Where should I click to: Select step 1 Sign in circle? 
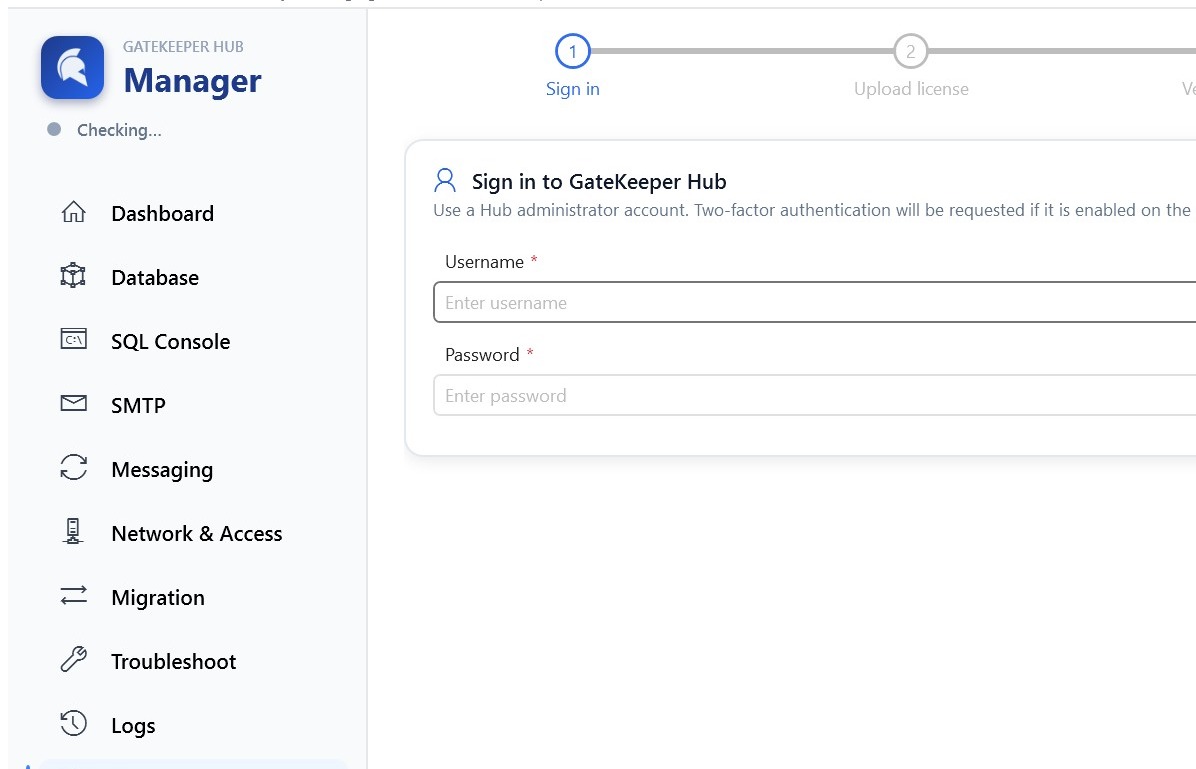pos(573,51)
